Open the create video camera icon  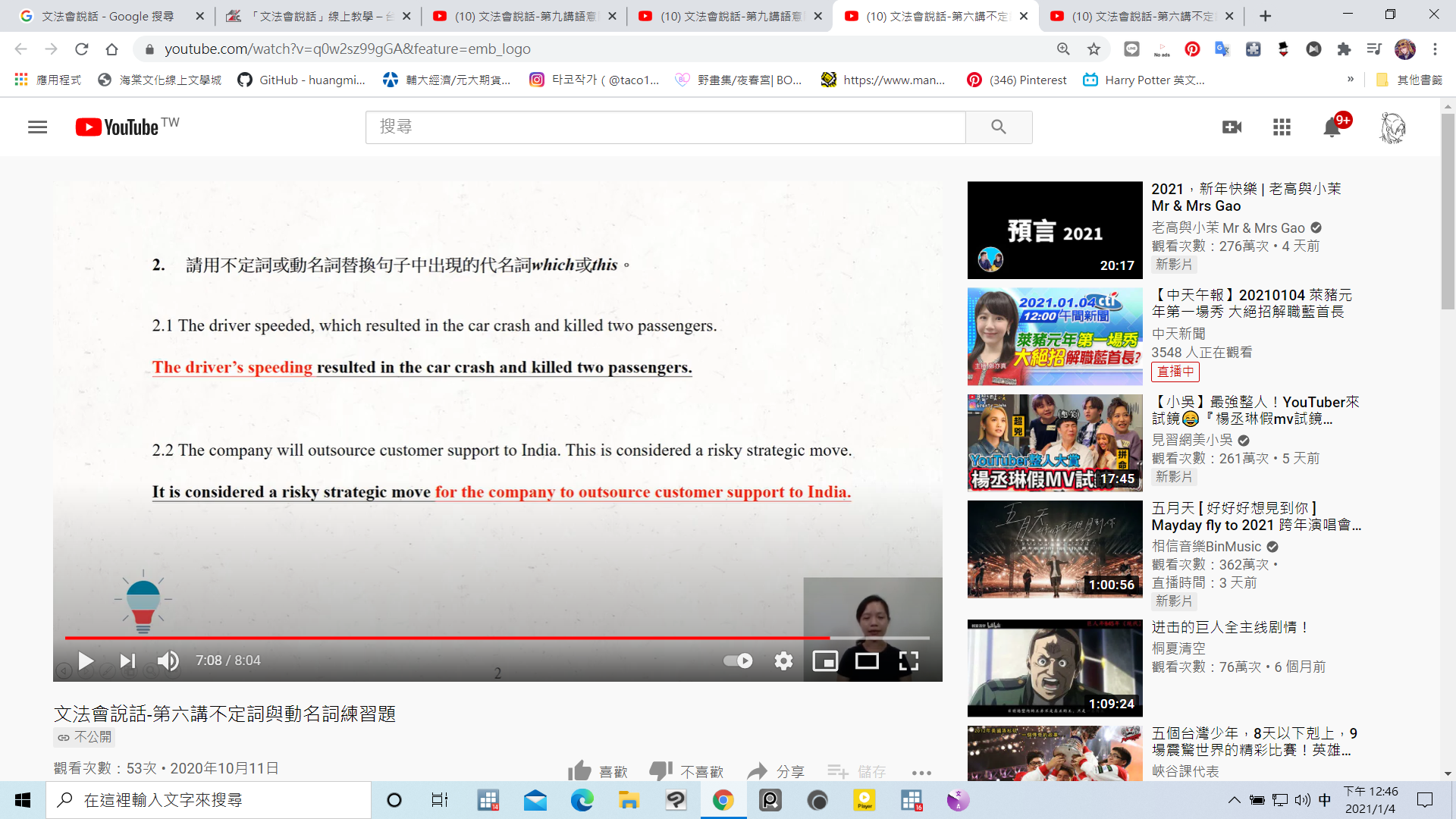pyautogui.click(x=1232, y=127)
